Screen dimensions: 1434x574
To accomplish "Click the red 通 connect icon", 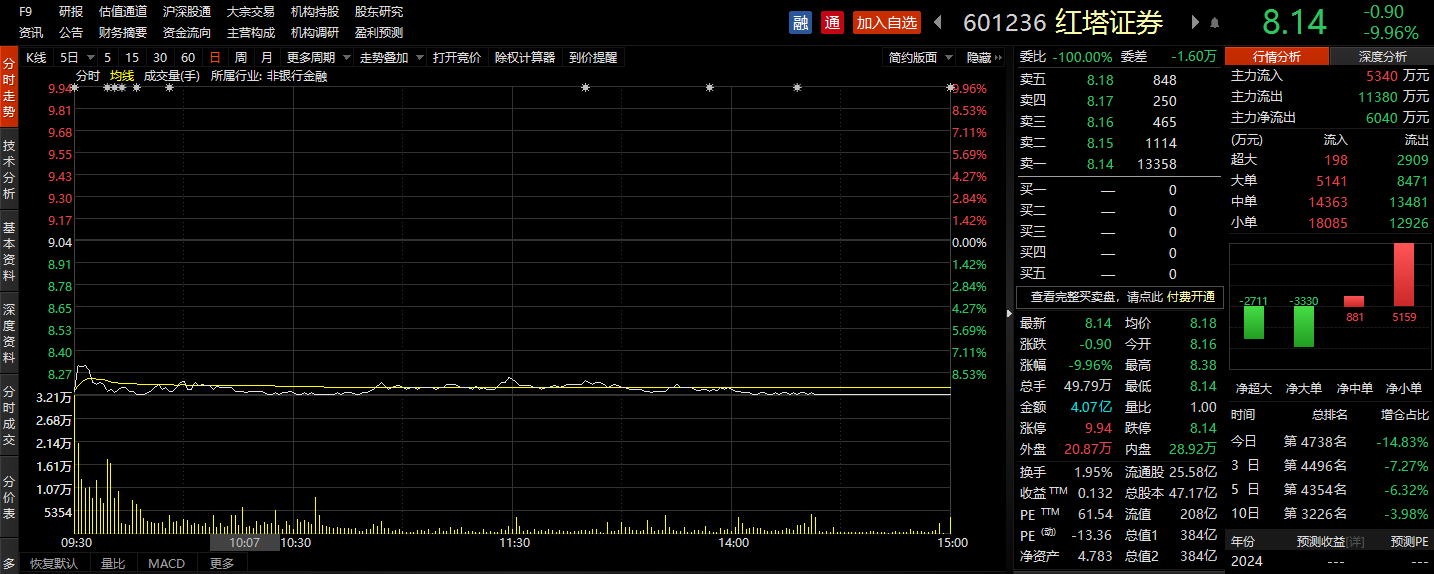I will 832,22.
